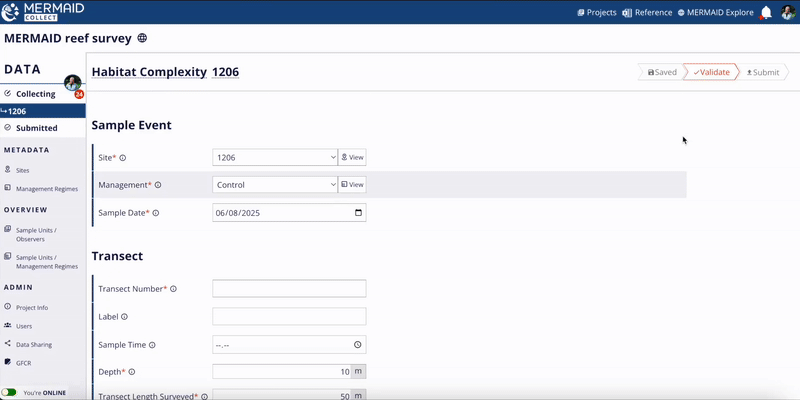Open the Reference menu
This screenshot has height=400, width=800.
tap(648, 13)
